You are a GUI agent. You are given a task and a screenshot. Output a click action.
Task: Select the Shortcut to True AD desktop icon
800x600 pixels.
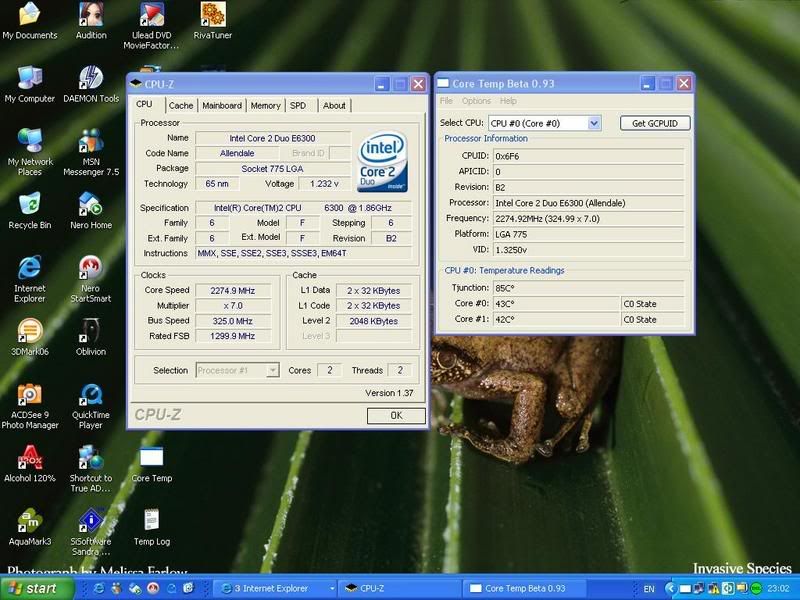coord(91,469)
